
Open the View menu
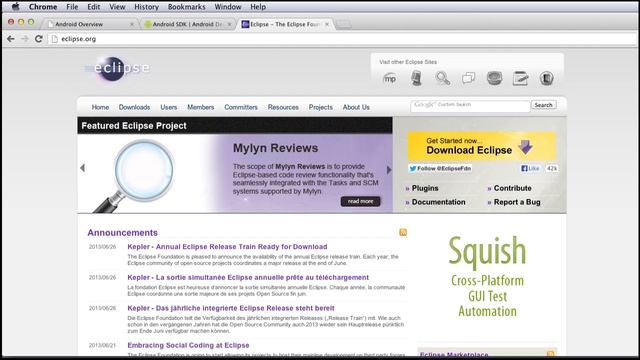tap(117, 7)
